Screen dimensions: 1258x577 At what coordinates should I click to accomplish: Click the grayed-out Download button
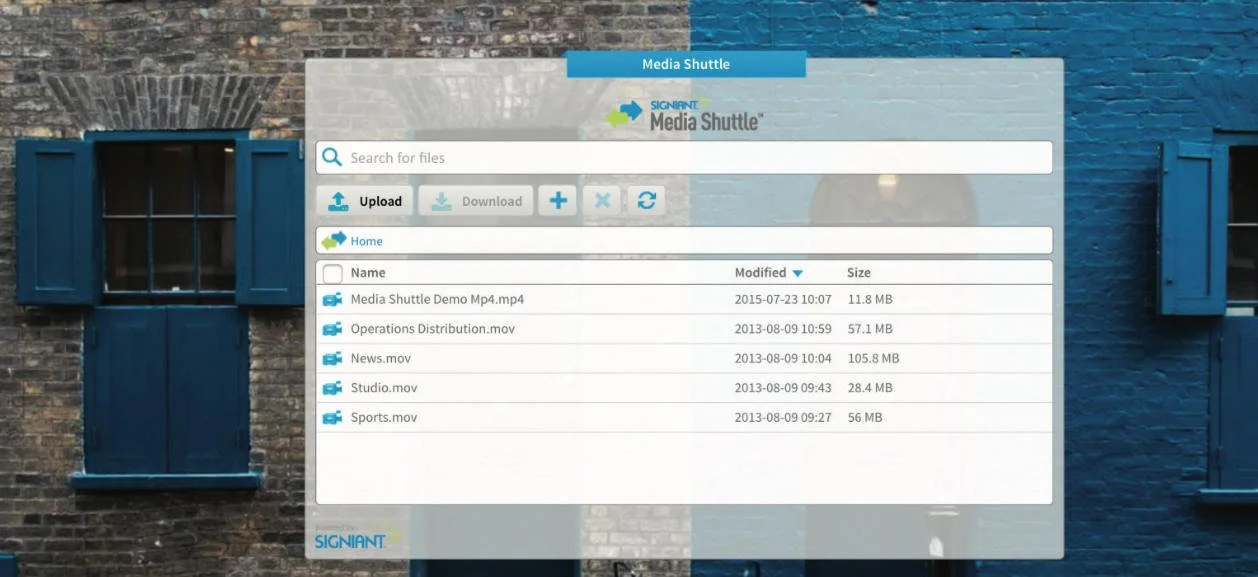[476, 201]
